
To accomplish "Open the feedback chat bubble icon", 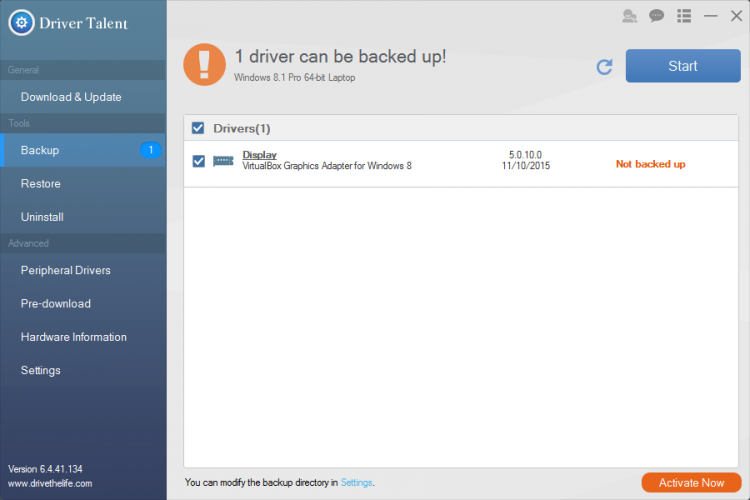I will pos(657,16).
